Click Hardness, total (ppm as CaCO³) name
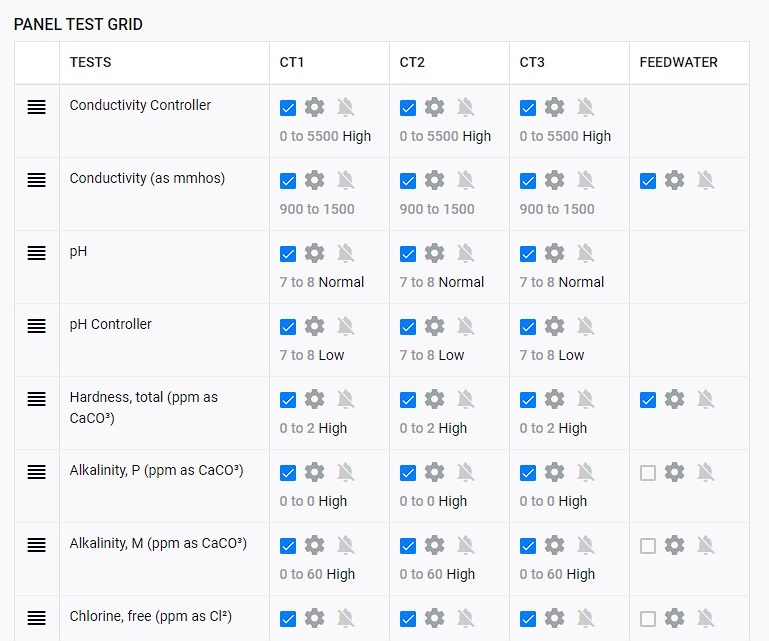 click(x=144, y=408)
